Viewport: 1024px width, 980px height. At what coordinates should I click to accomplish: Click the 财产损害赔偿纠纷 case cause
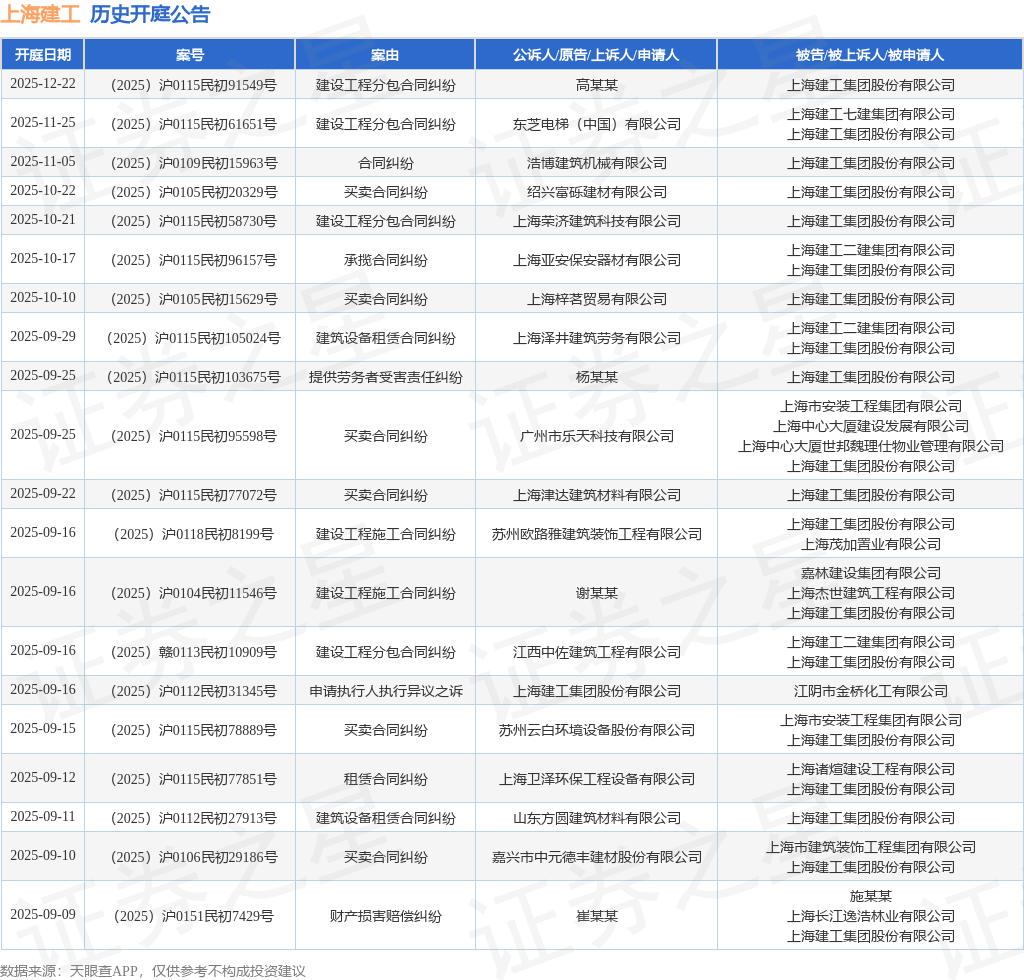[385, 916]
